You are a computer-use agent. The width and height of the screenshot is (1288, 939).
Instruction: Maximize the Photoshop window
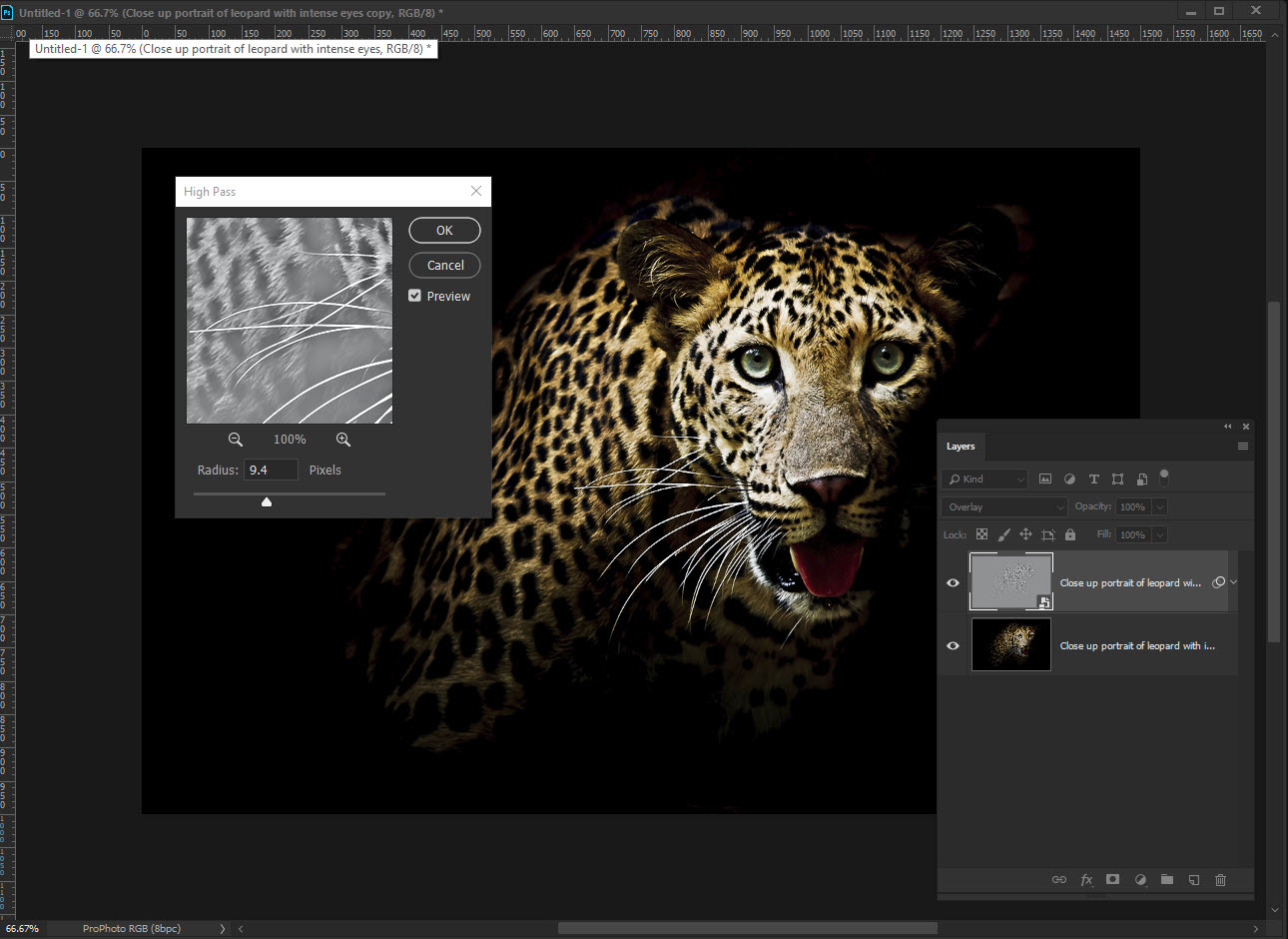coord(1219,11)
